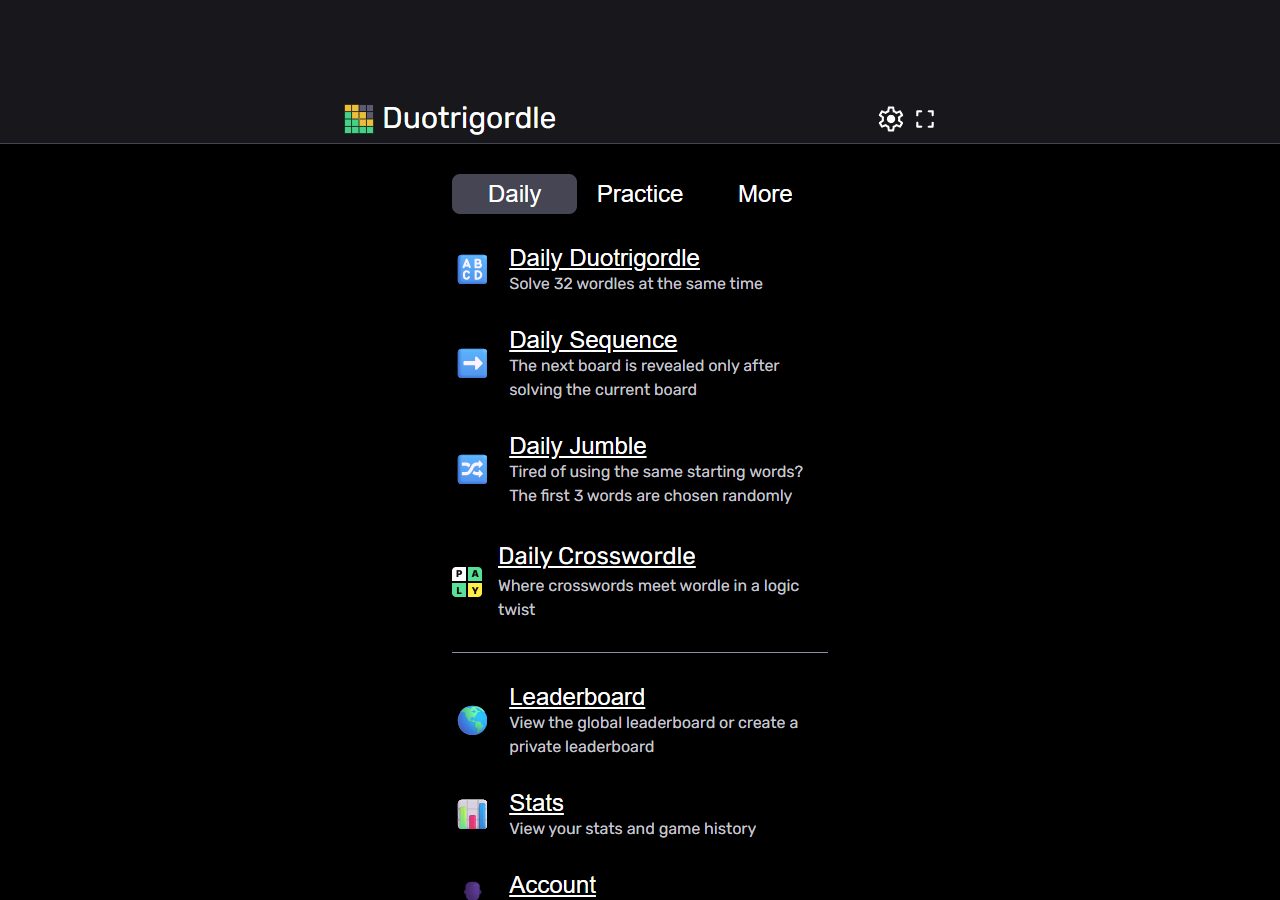Viewport: 1280px width, 900px height.
Task: Open the More tab
Action: tap(765, 194)
